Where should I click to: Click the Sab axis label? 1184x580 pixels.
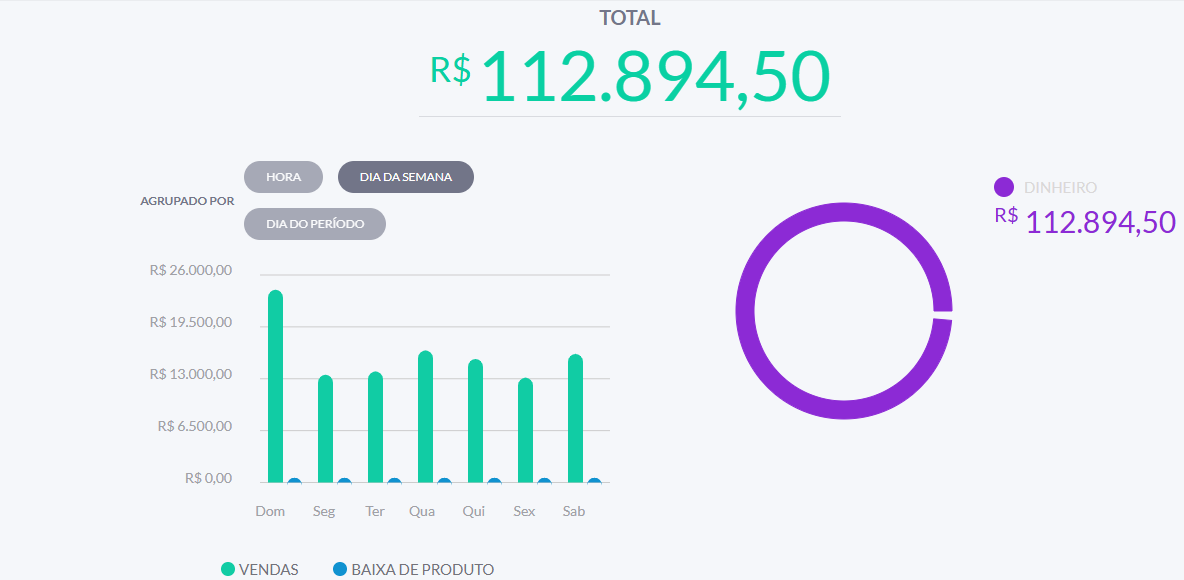[574, 511]
